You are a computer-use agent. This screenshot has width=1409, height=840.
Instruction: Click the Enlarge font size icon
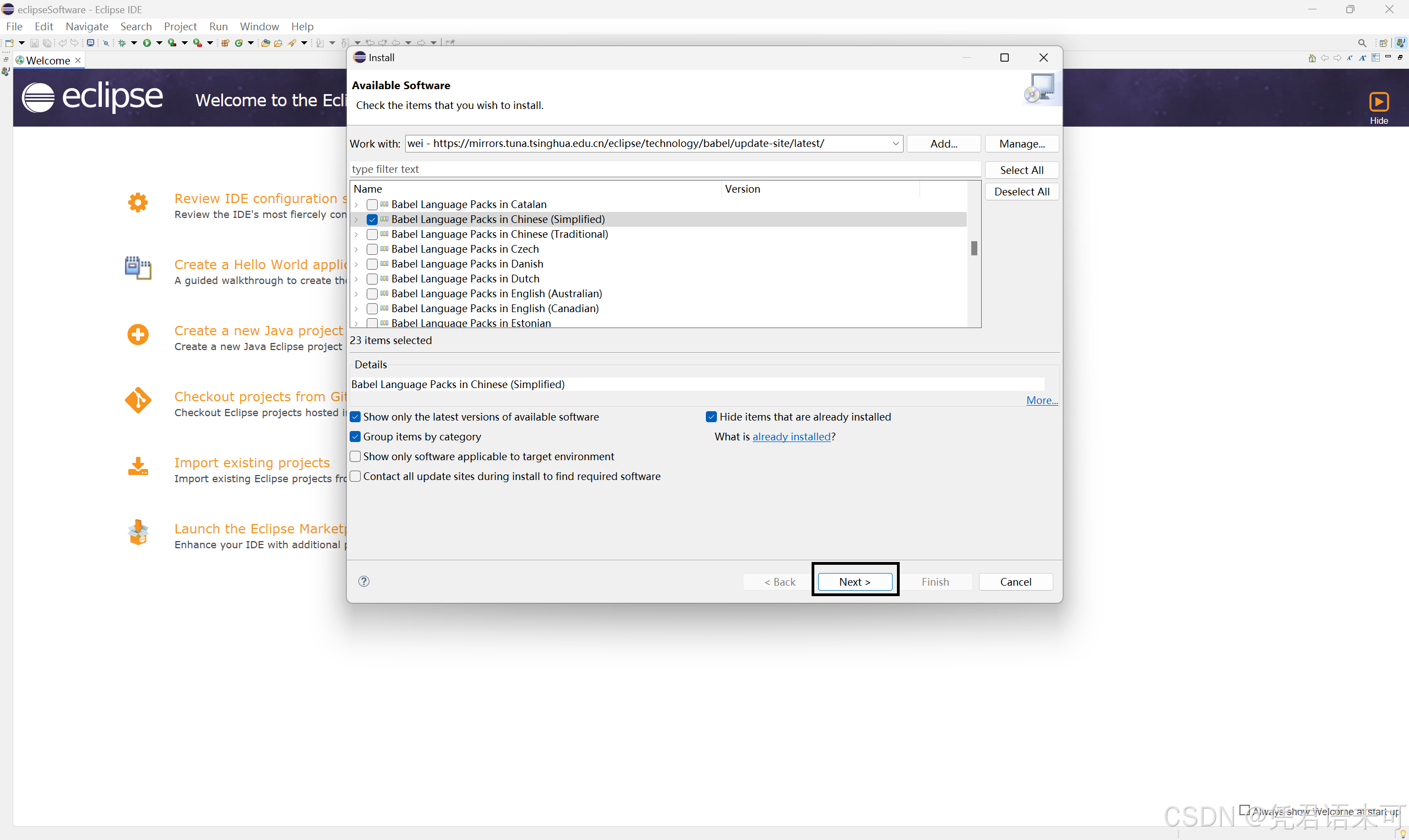[x=1363, y=58]
